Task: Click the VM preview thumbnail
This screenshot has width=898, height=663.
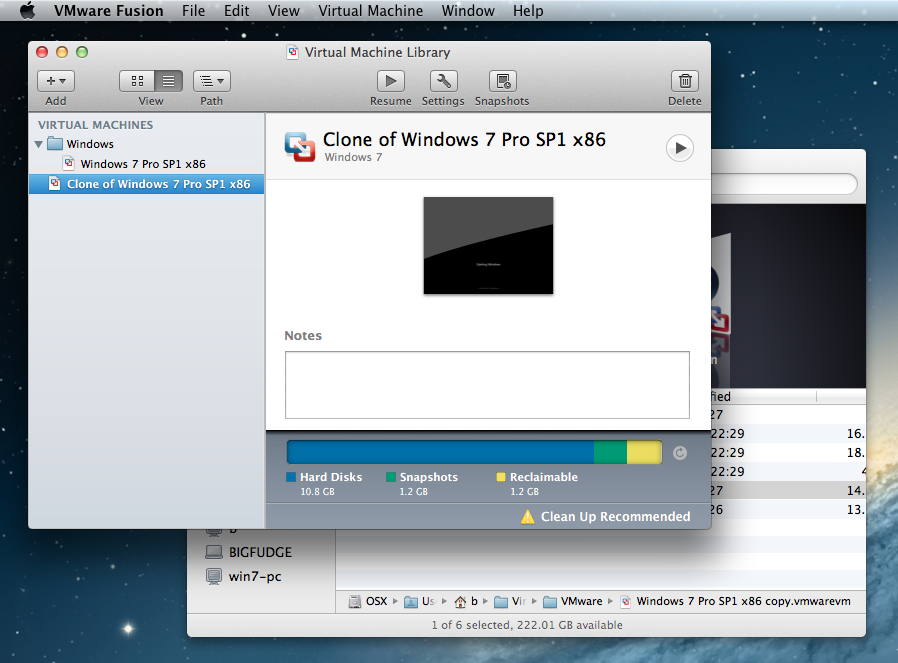Action: 488,245
